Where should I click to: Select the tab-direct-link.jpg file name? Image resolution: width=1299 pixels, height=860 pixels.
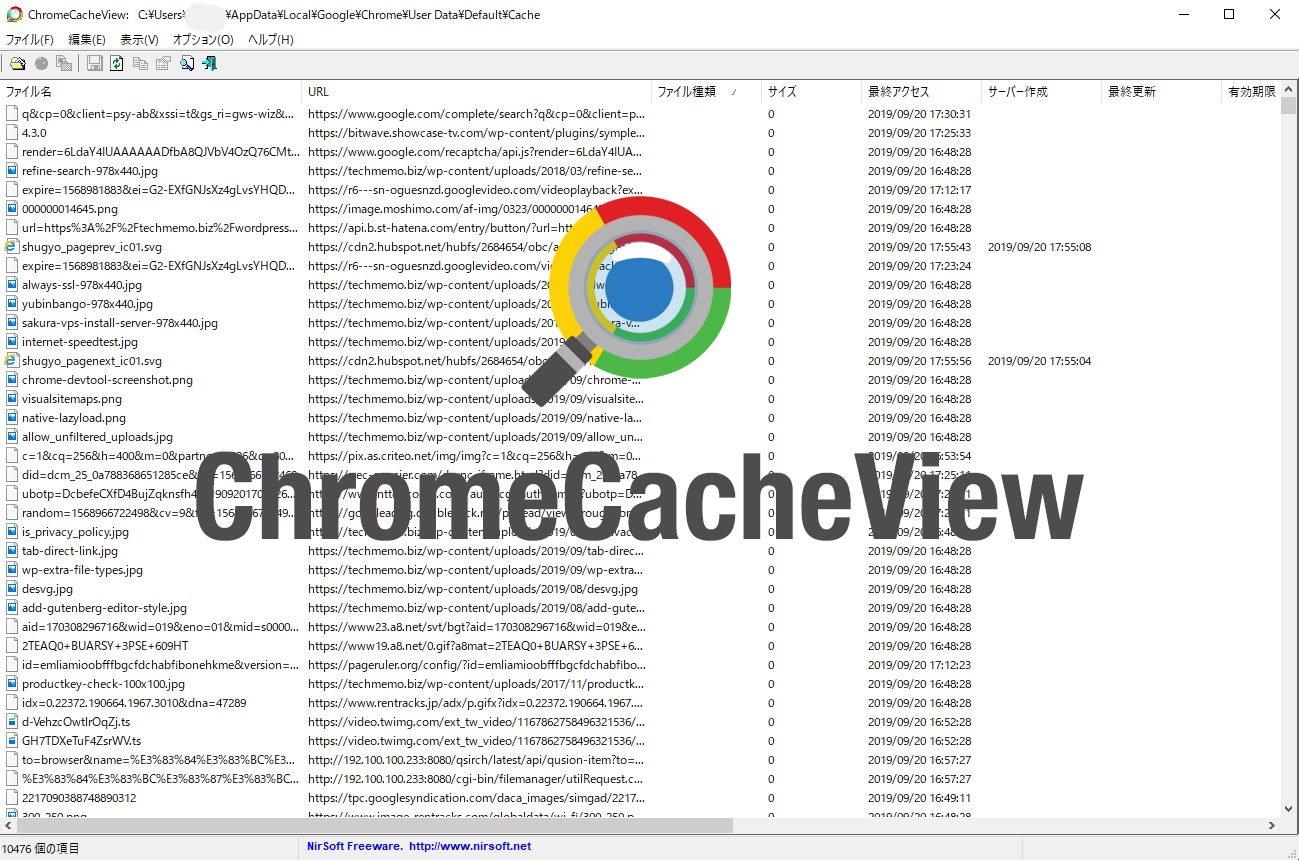[x=70, y=551]
